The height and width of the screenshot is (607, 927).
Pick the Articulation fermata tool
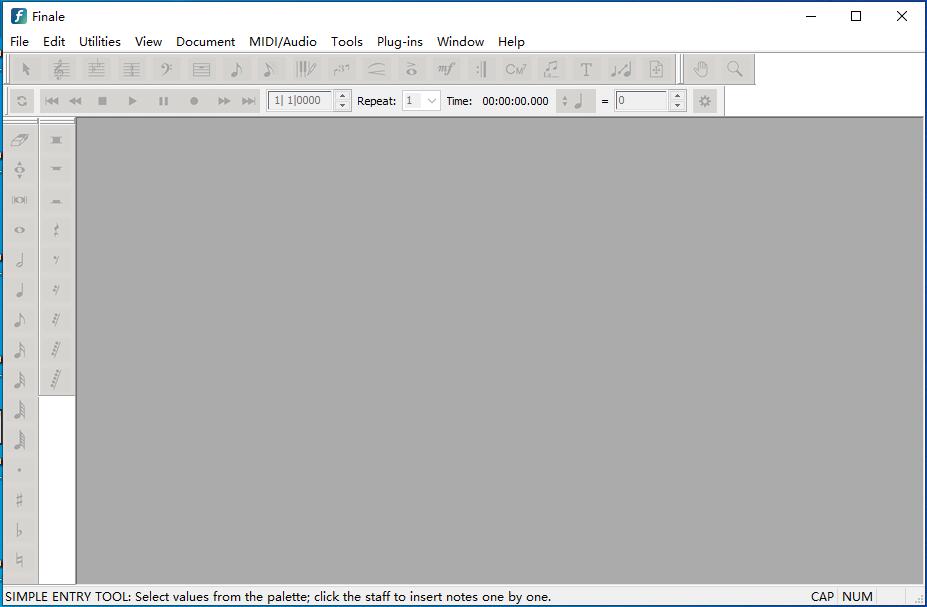tap(411, 69)
